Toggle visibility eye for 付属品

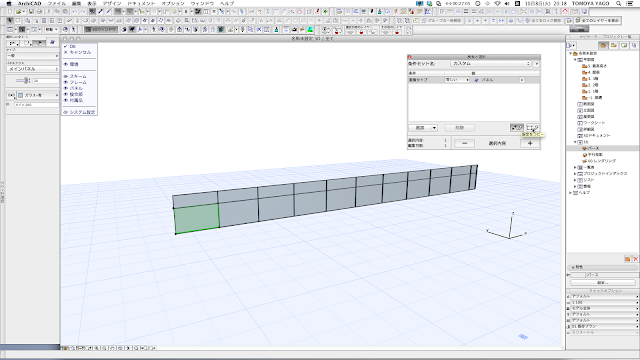tap(66, 100)
